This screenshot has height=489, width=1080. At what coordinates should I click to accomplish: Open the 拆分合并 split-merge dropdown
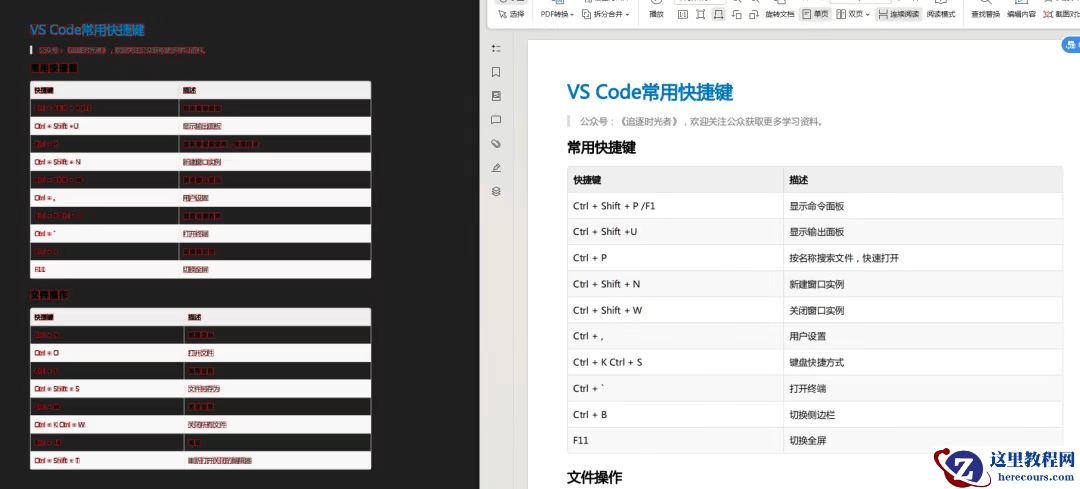coord(606,14)
